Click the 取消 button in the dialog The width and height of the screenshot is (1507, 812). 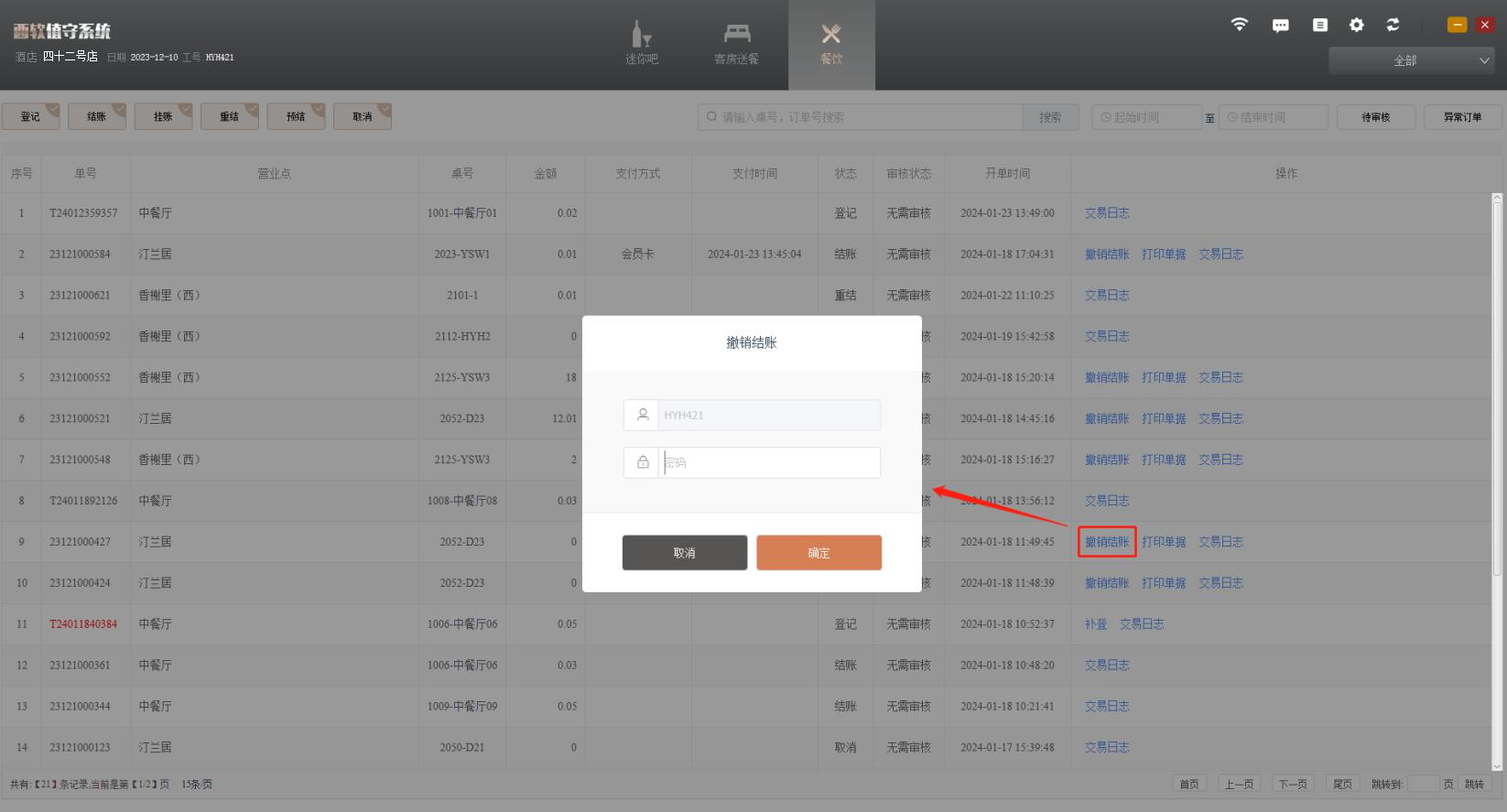click(x=684, y=553)
